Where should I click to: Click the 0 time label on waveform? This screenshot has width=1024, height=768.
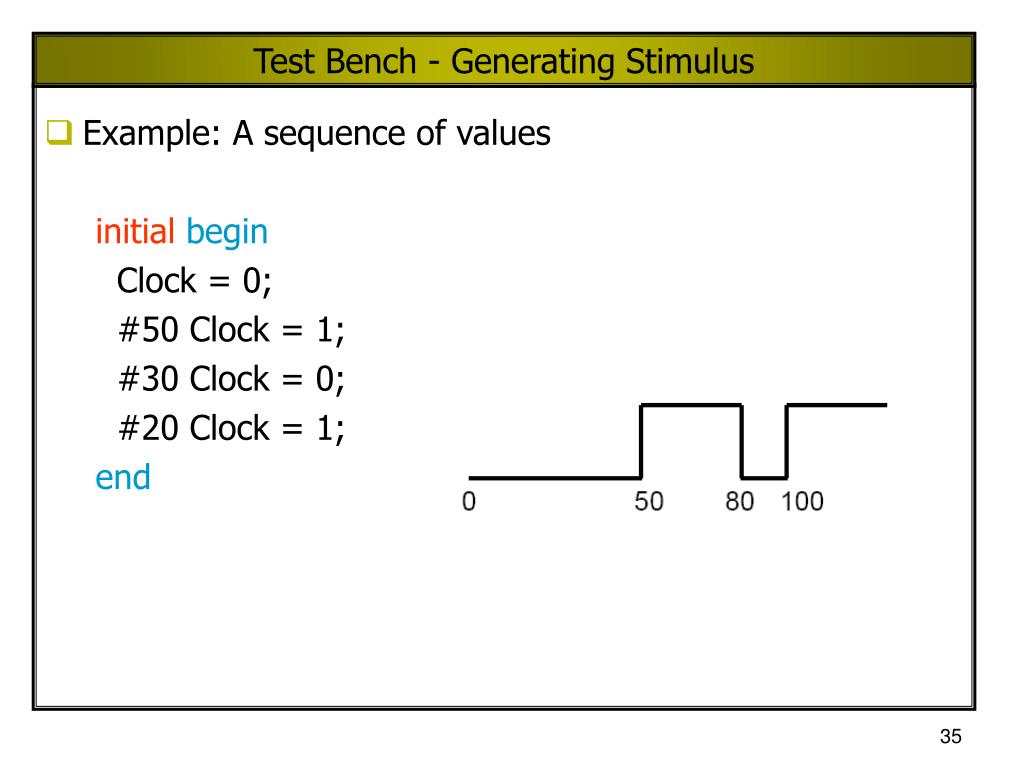coord(469,502)
